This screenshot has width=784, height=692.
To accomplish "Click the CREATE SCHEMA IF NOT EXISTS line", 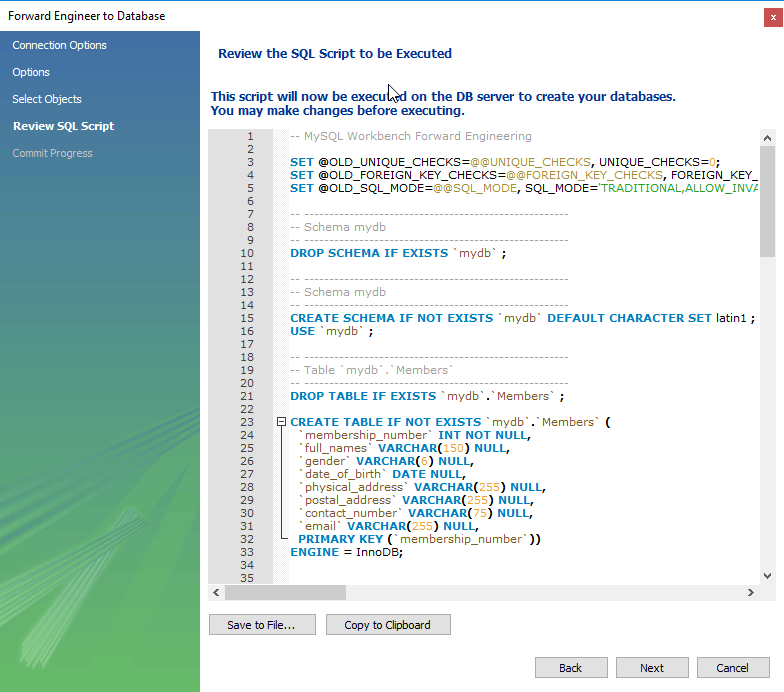I will click(x=522, y=318).
